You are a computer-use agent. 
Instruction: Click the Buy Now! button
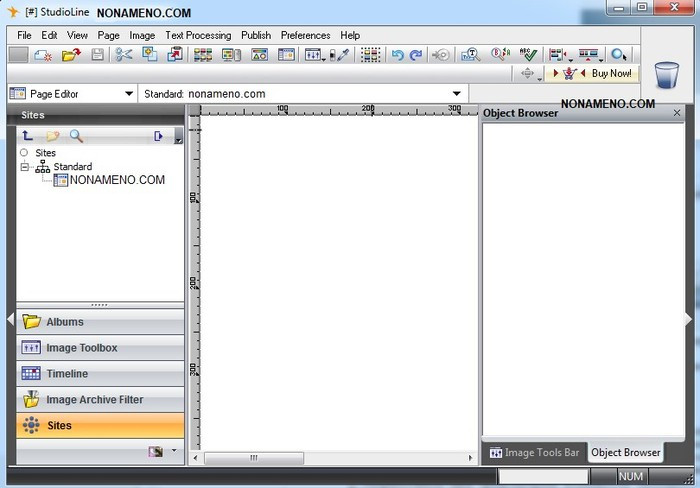[611, 73]
